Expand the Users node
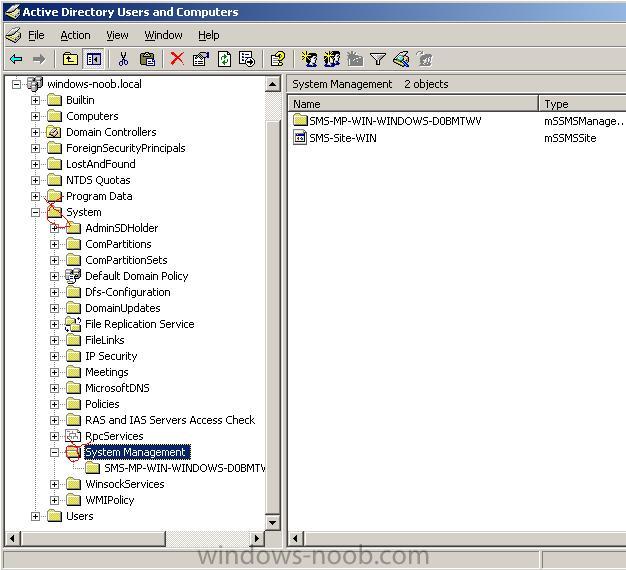 (x=35, y=516)
